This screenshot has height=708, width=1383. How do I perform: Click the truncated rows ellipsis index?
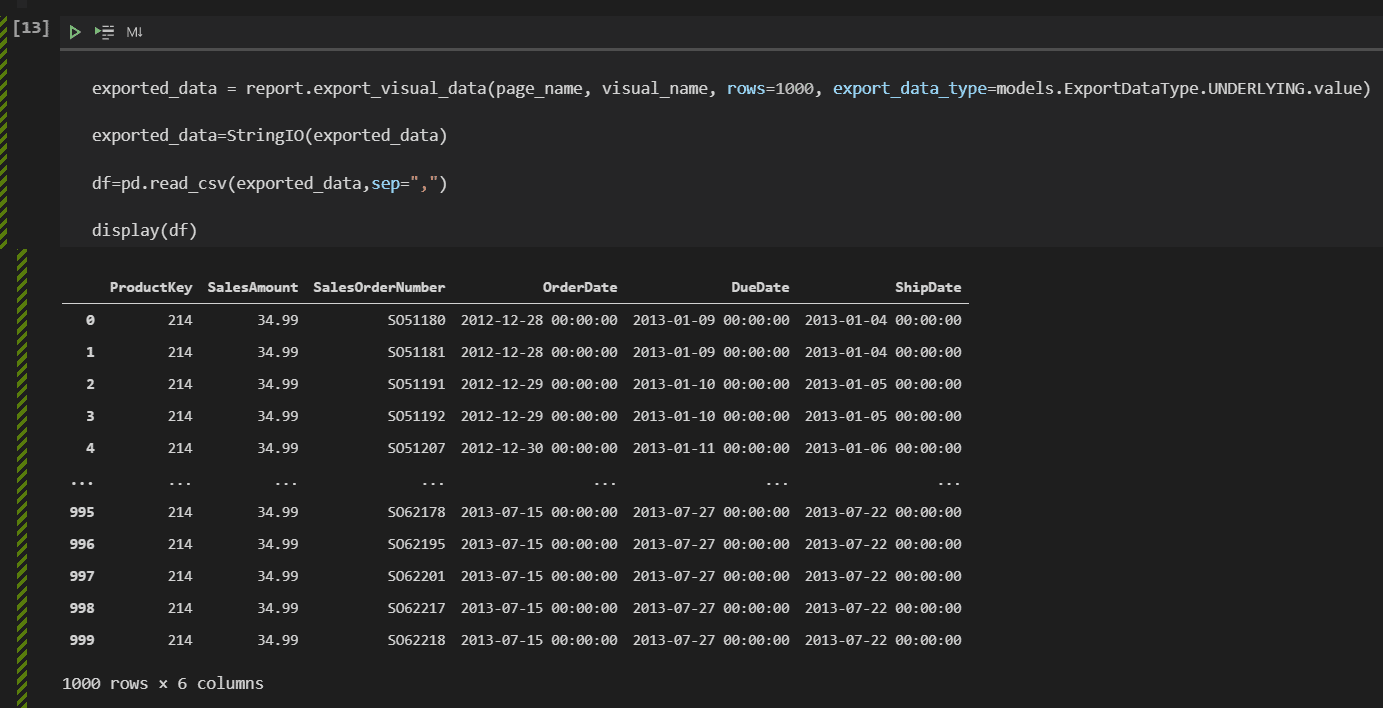point(82,481)
